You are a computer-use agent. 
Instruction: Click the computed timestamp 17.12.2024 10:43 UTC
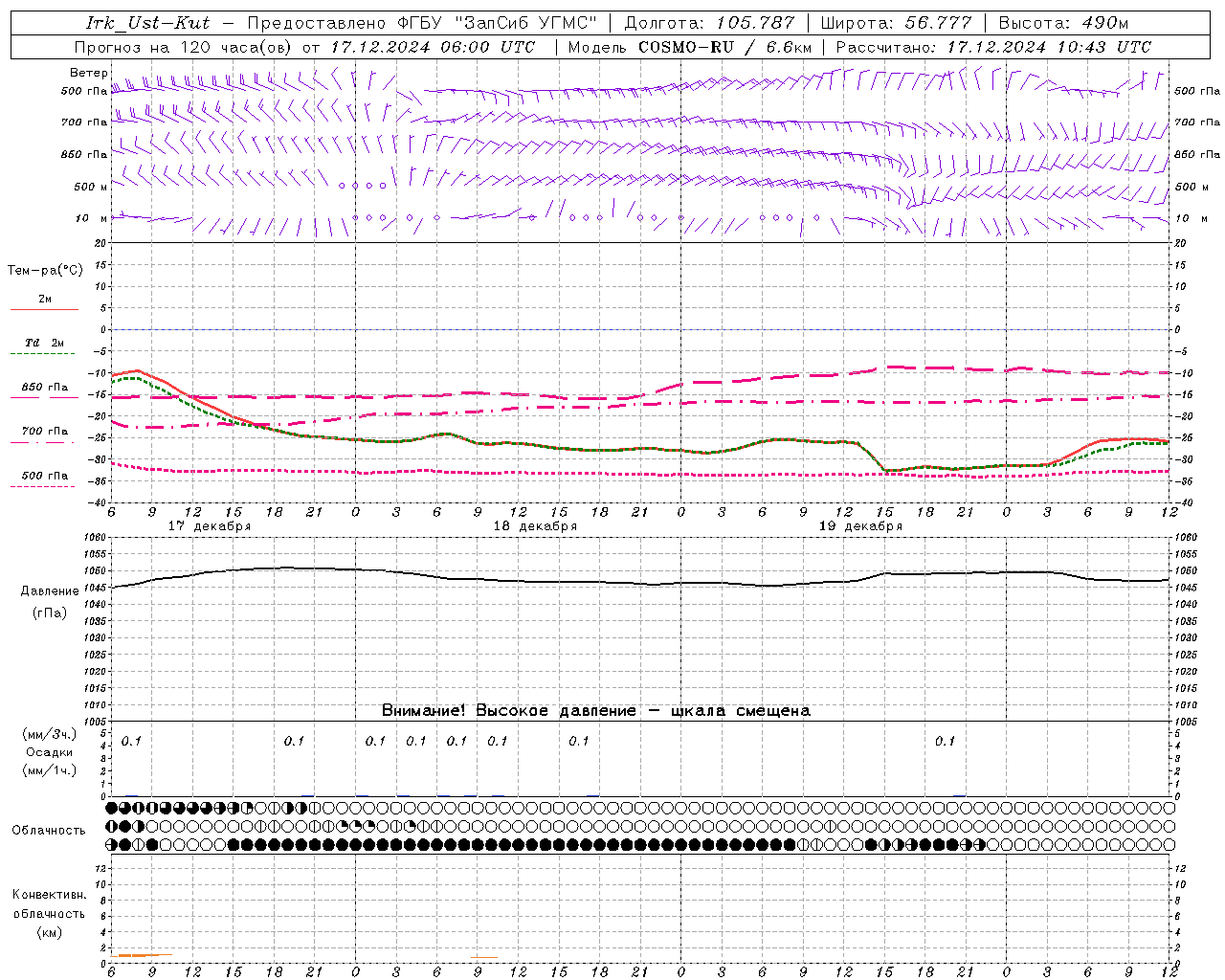1048,47
